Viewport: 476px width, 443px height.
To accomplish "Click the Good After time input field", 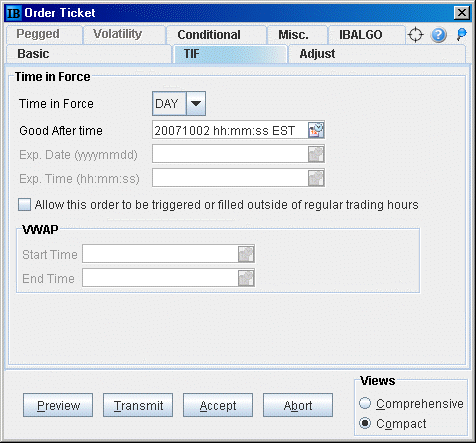I will coord(230,130).
